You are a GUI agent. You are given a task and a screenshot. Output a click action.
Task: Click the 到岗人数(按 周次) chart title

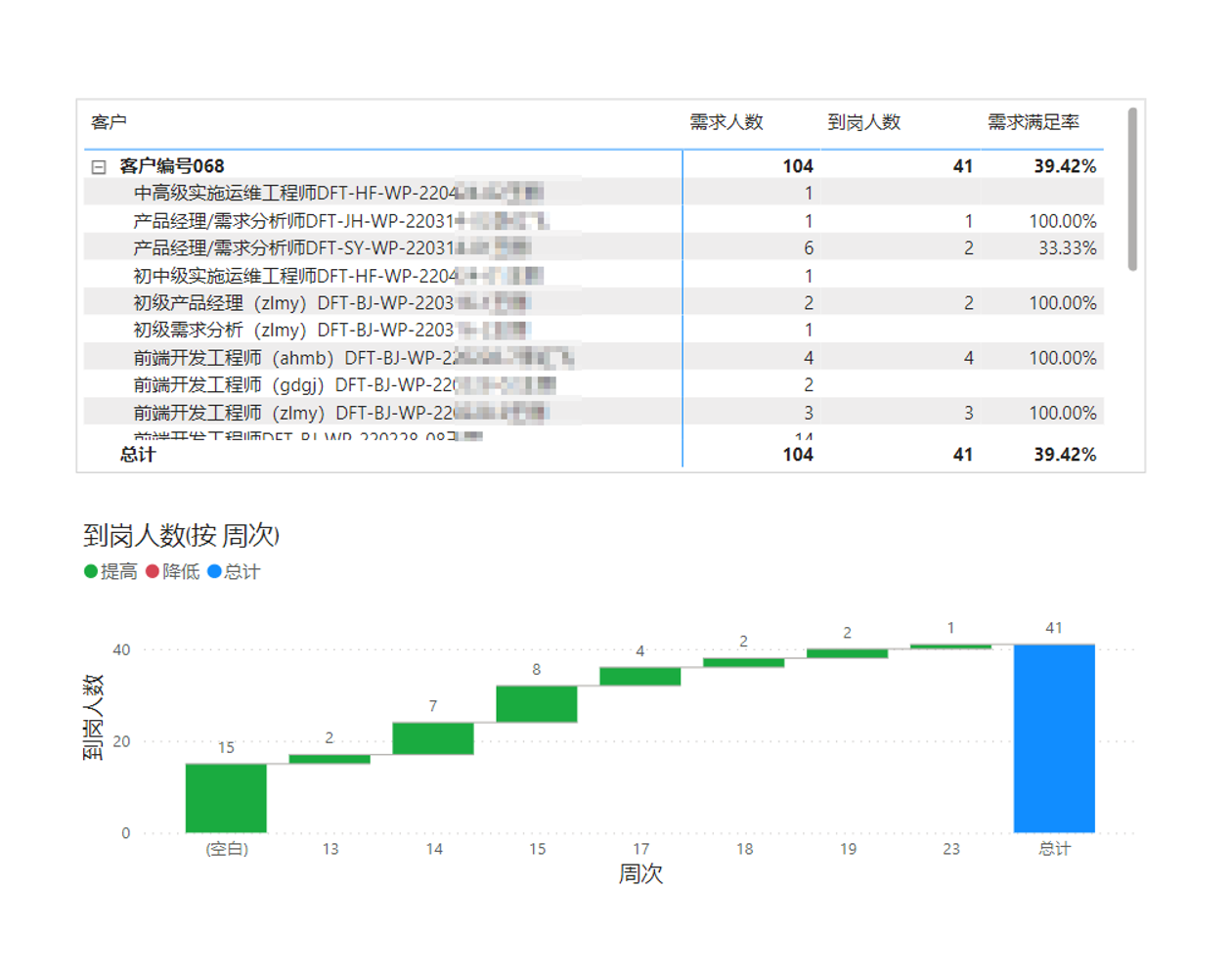coord(182,536)
